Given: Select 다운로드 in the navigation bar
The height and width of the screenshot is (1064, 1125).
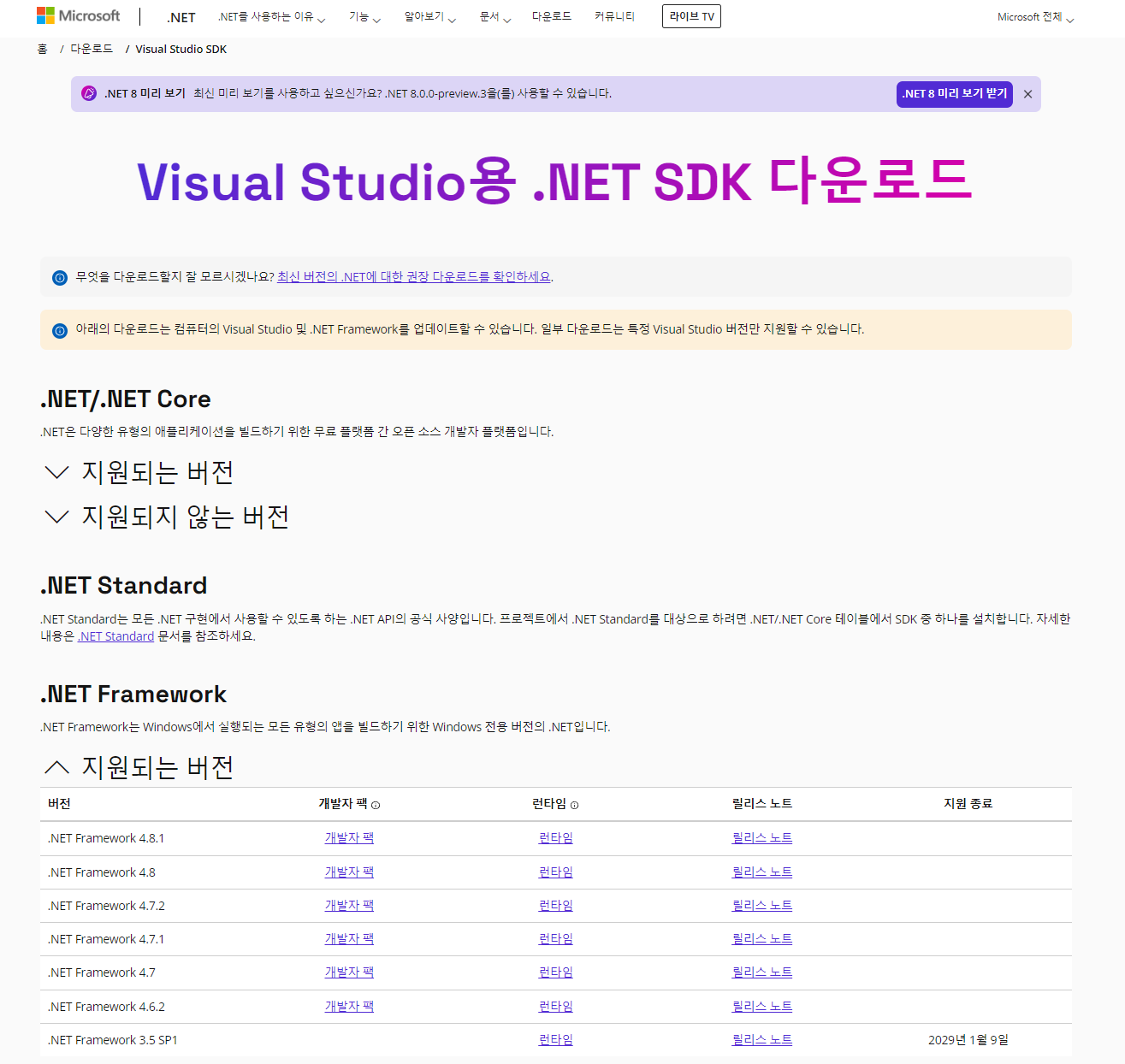Looking at the screenshot, I should coord(552,15).
